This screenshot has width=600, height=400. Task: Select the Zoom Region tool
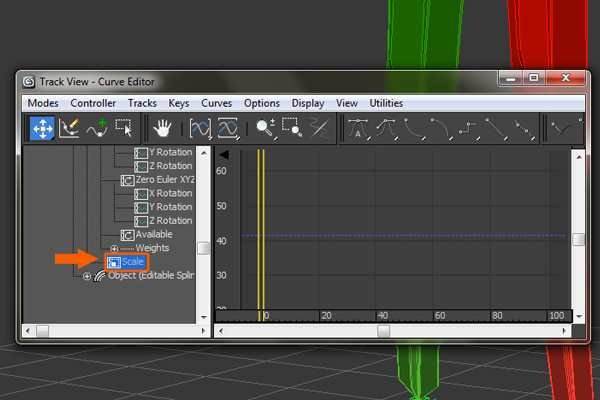(292, 128)
